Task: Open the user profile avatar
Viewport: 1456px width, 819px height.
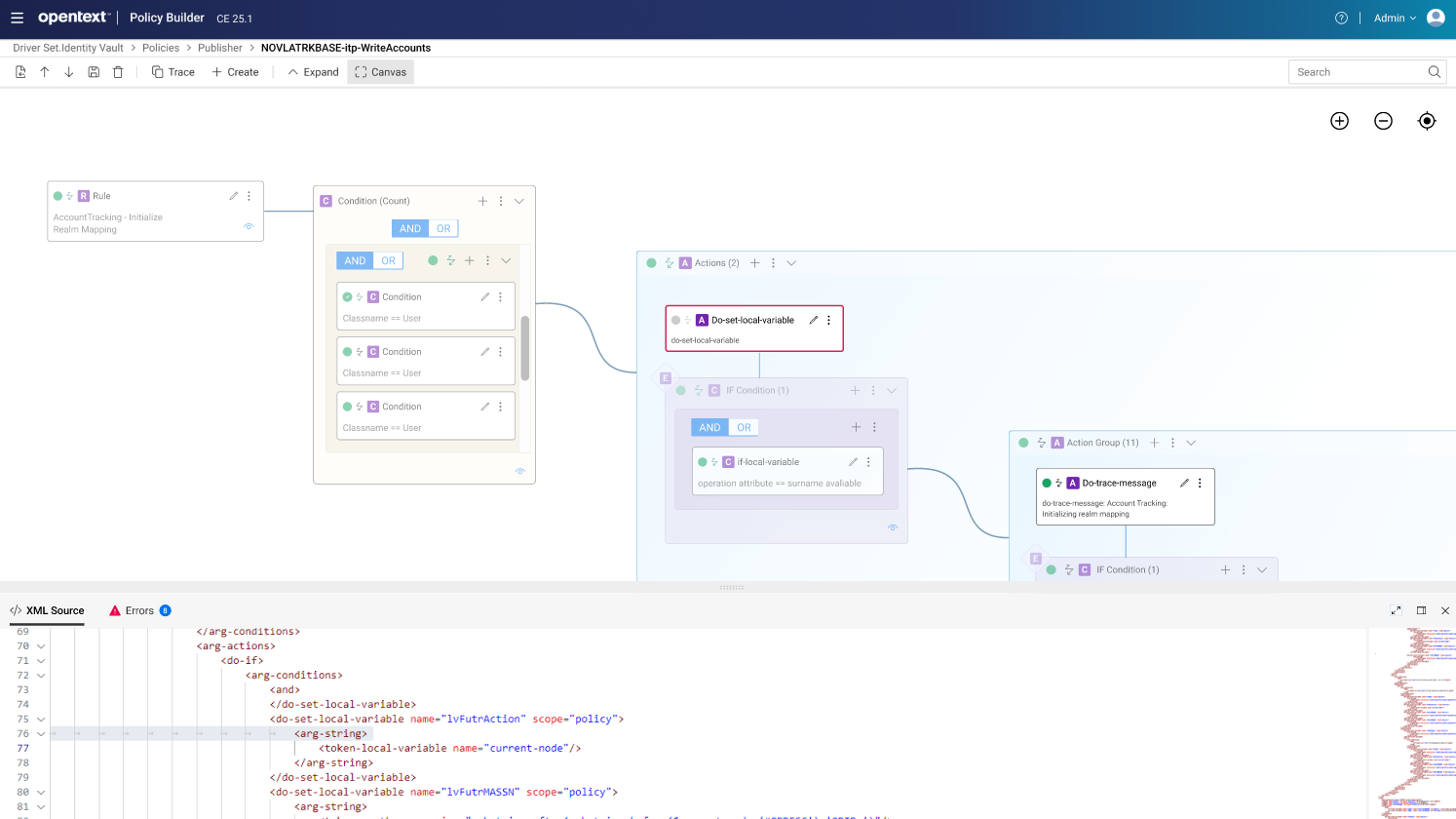Action: (x=1436, y=18)
